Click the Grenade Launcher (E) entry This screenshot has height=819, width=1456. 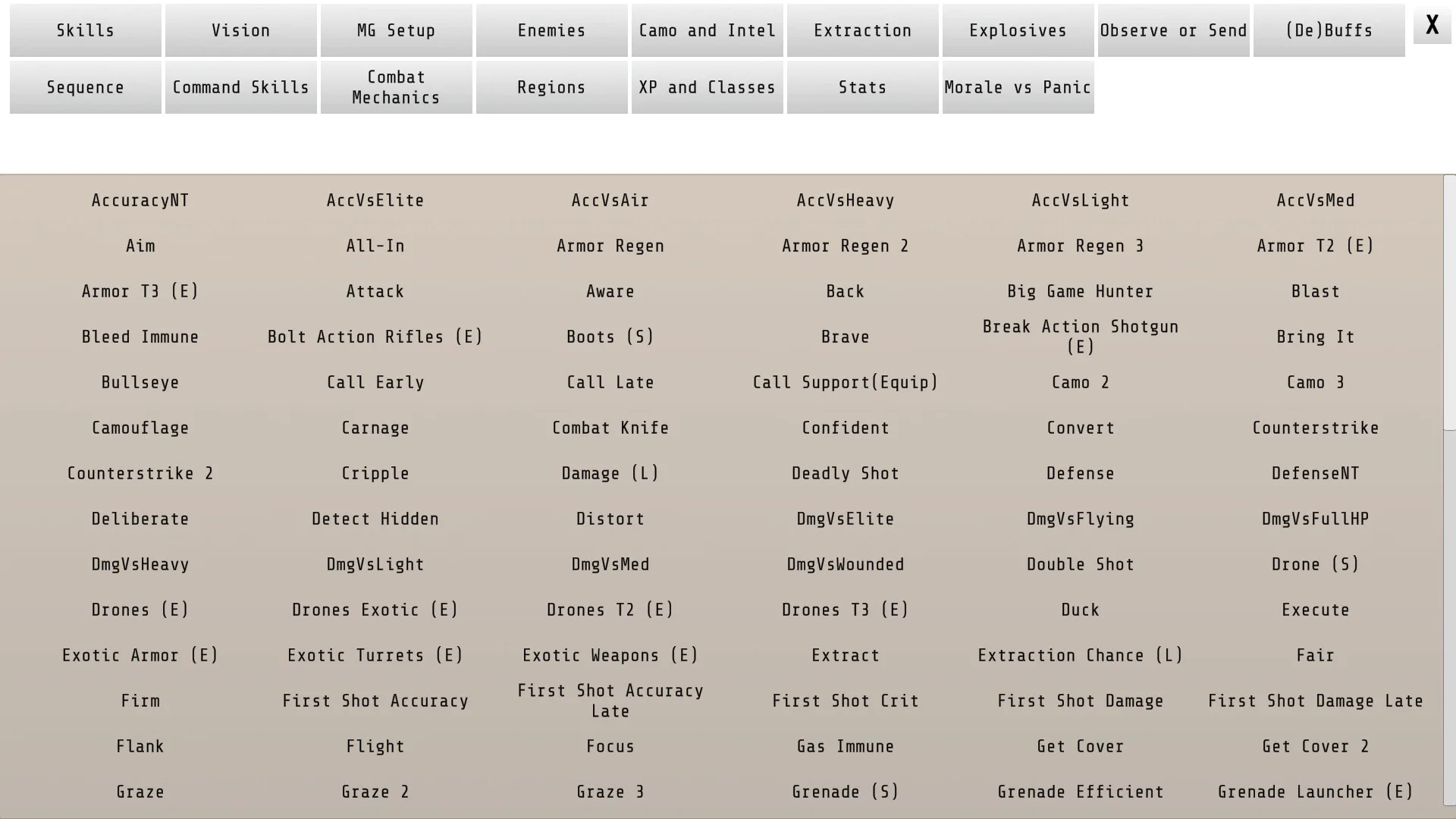tap(1316, 792)
